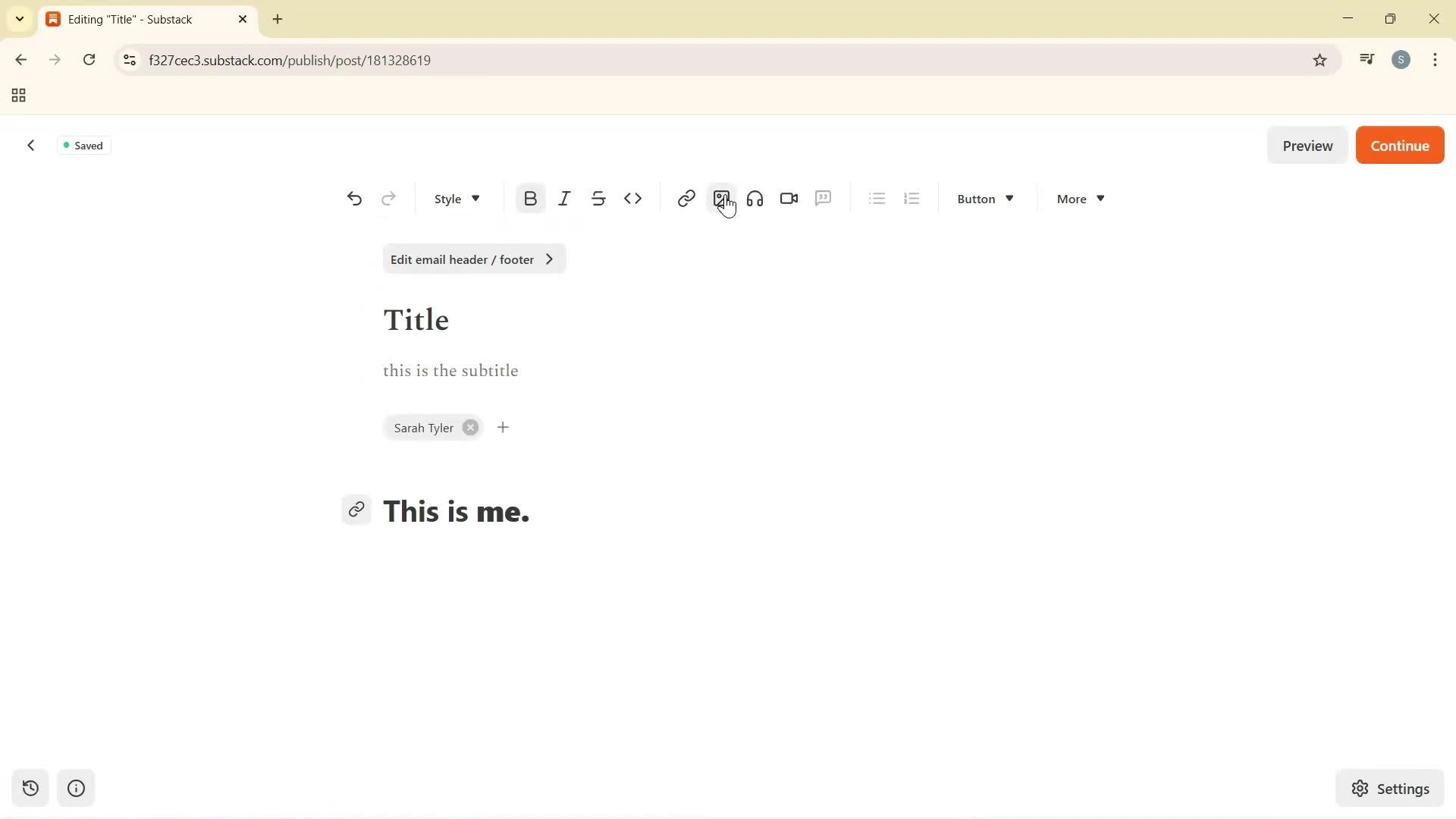This screenshot has height=819, width=1456.
Task: Open the post info panel
Action: tap(75, 788)
